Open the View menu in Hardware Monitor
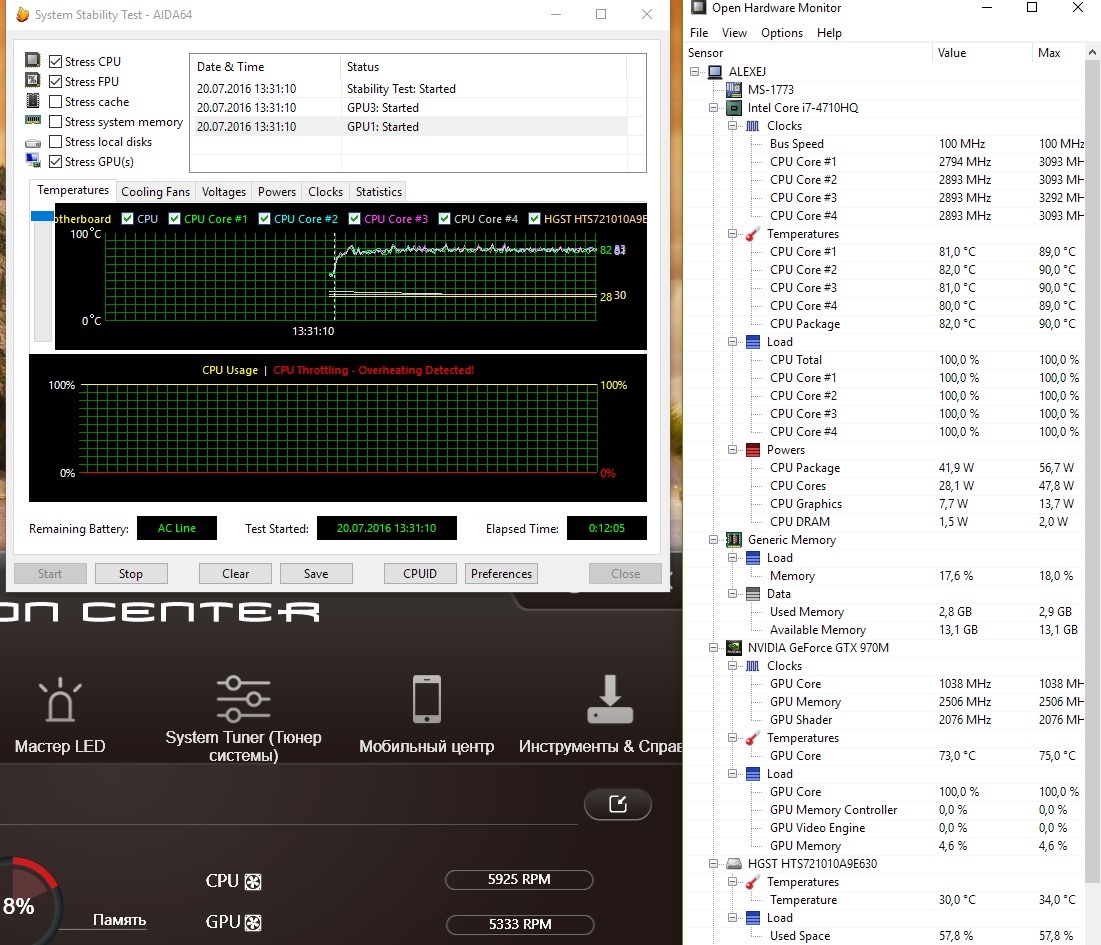 [734, 33]
